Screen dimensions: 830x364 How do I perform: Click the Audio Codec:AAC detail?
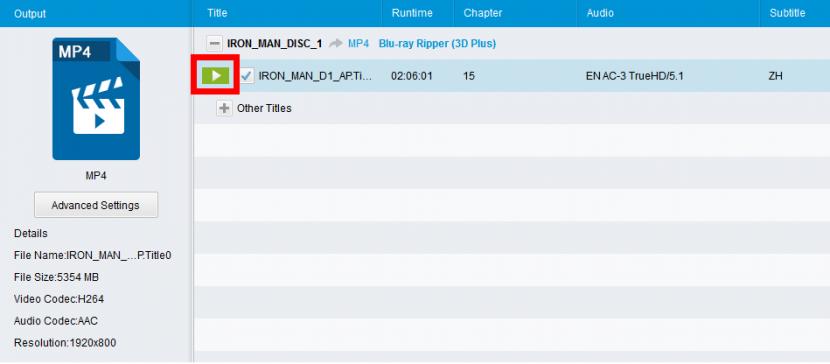pos(56,321)
